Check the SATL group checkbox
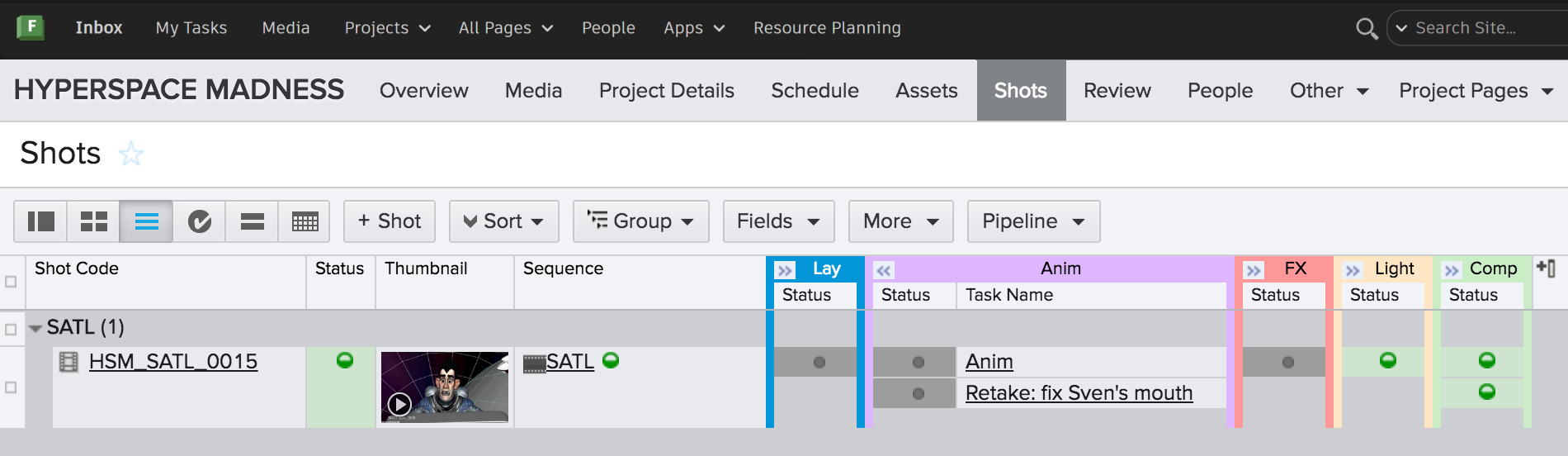The width and height of the screenshot is (1568, 456). point(11,329)
